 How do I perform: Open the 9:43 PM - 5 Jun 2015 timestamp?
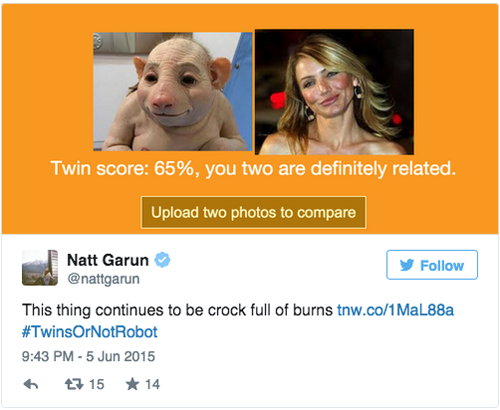(88, 356)
